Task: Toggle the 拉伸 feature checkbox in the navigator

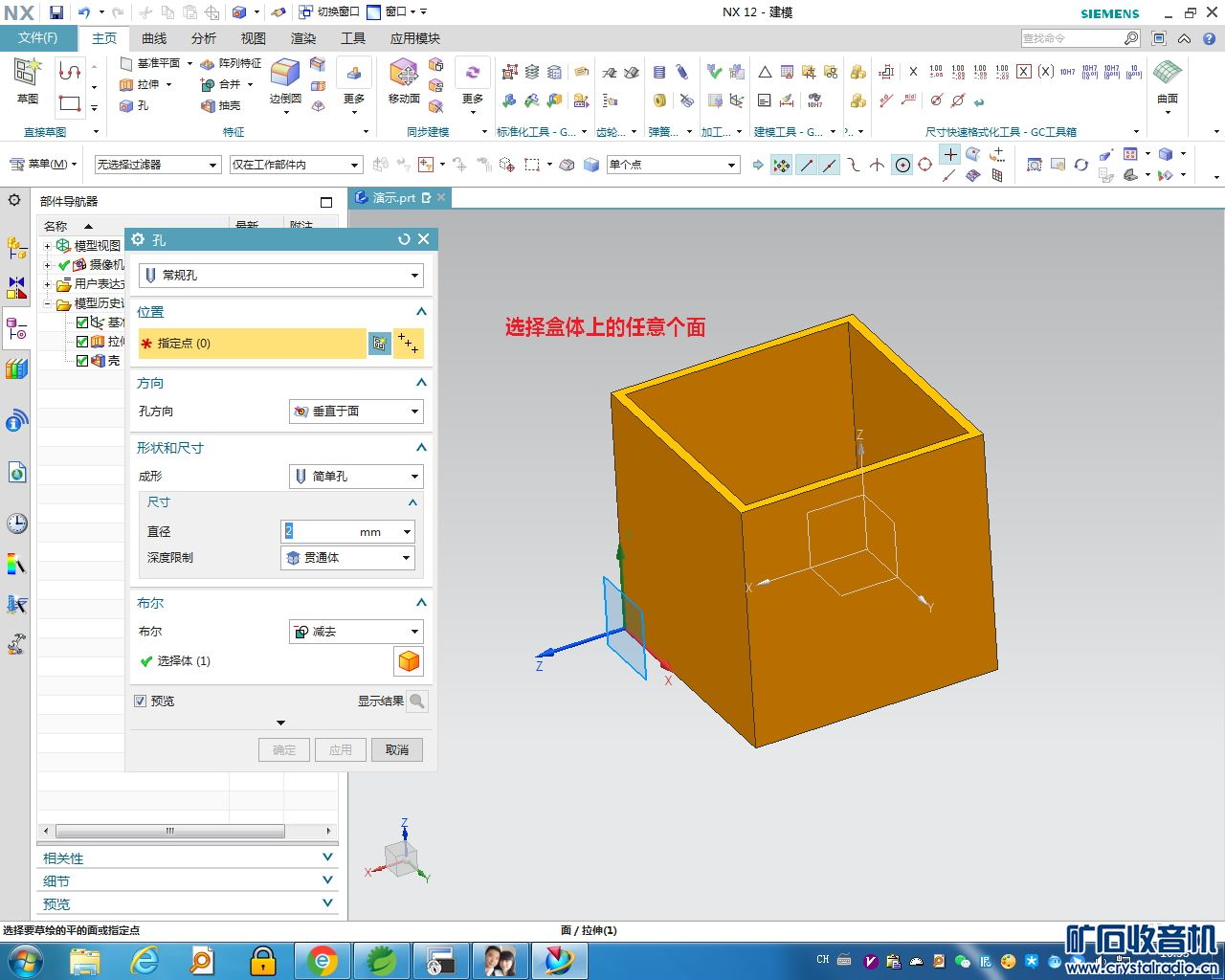Action: 82,342
